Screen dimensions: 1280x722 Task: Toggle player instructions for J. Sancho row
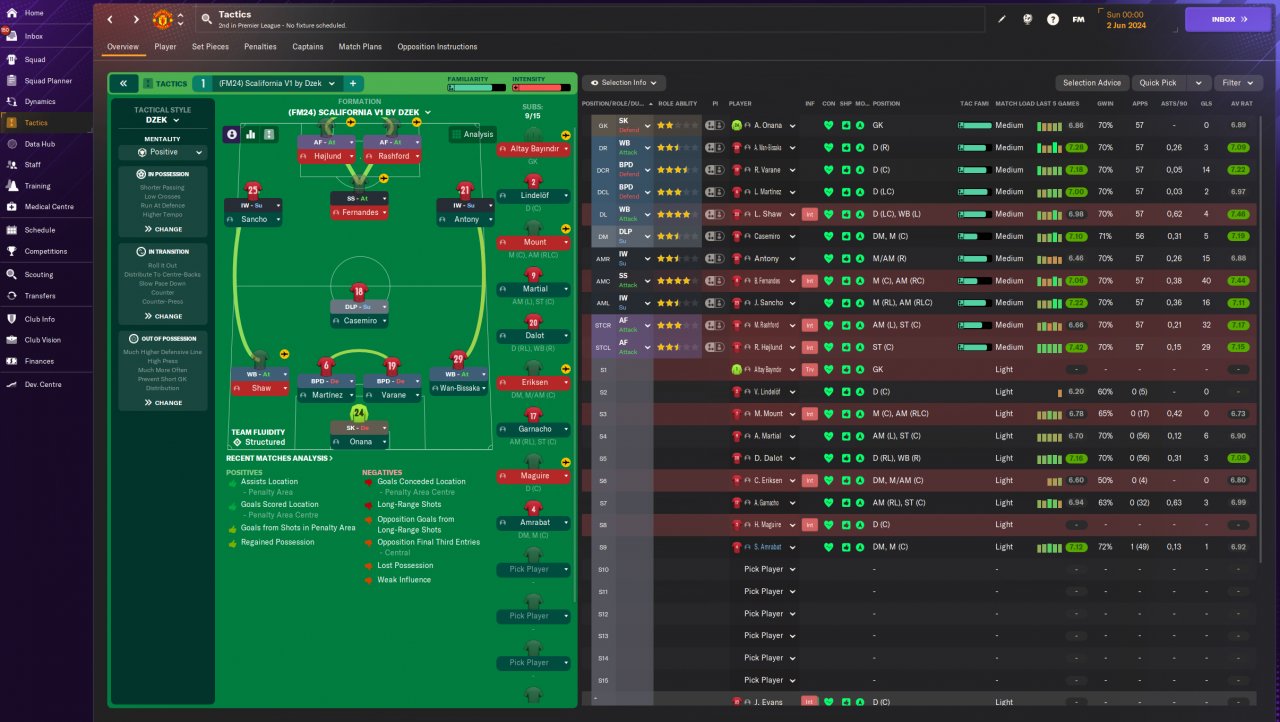[x=715, y=303]
